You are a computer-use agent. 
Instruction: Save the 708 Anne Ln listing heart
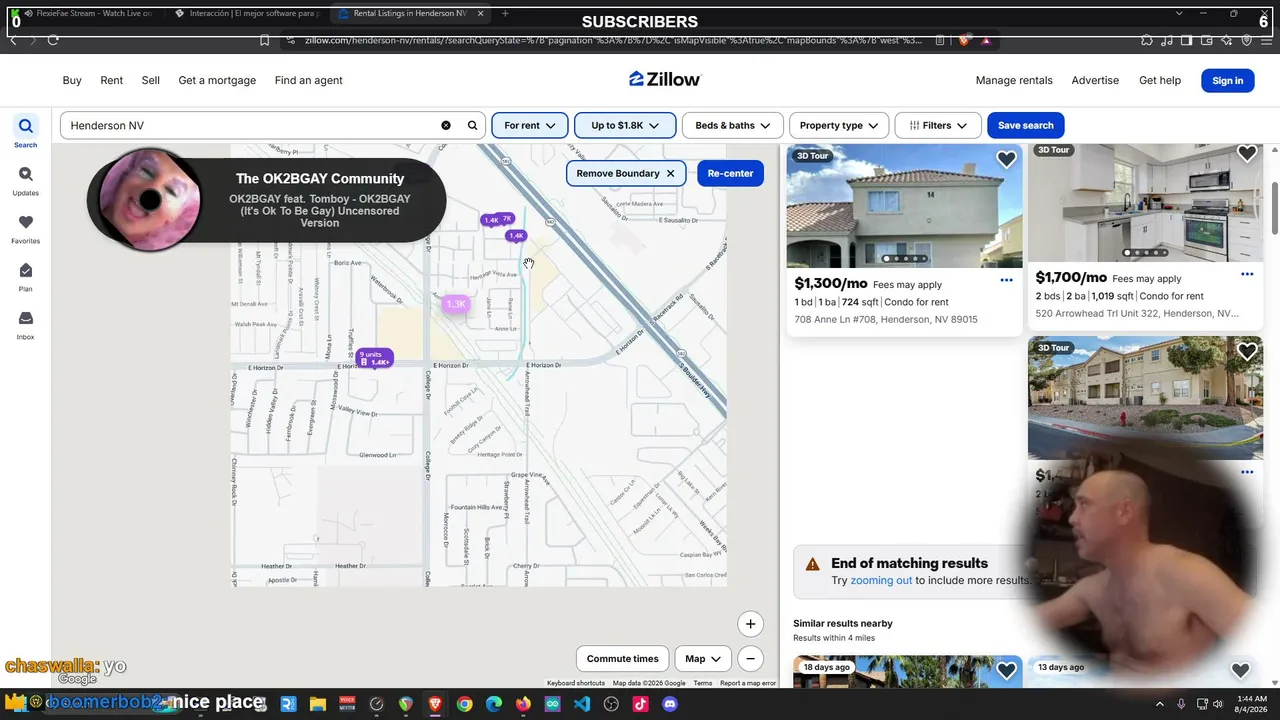tap(1006, 160)
